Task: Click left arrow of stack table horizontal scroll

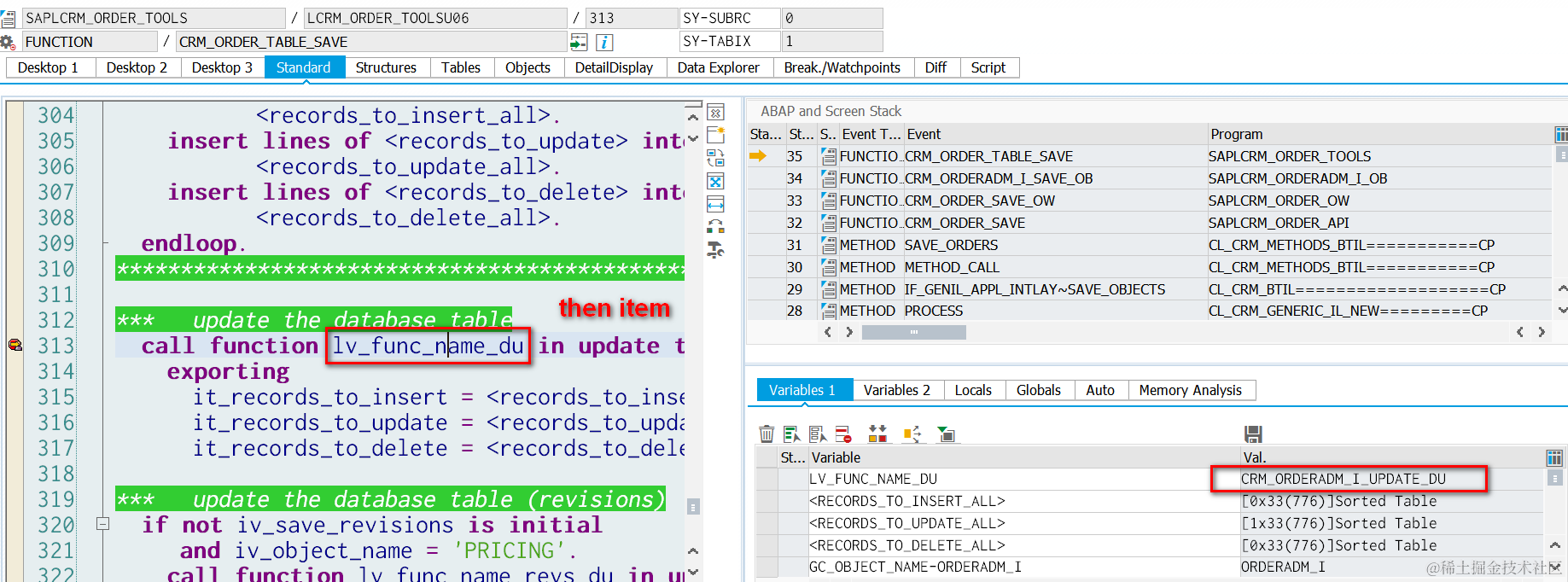Action: [x=827, y=332]
